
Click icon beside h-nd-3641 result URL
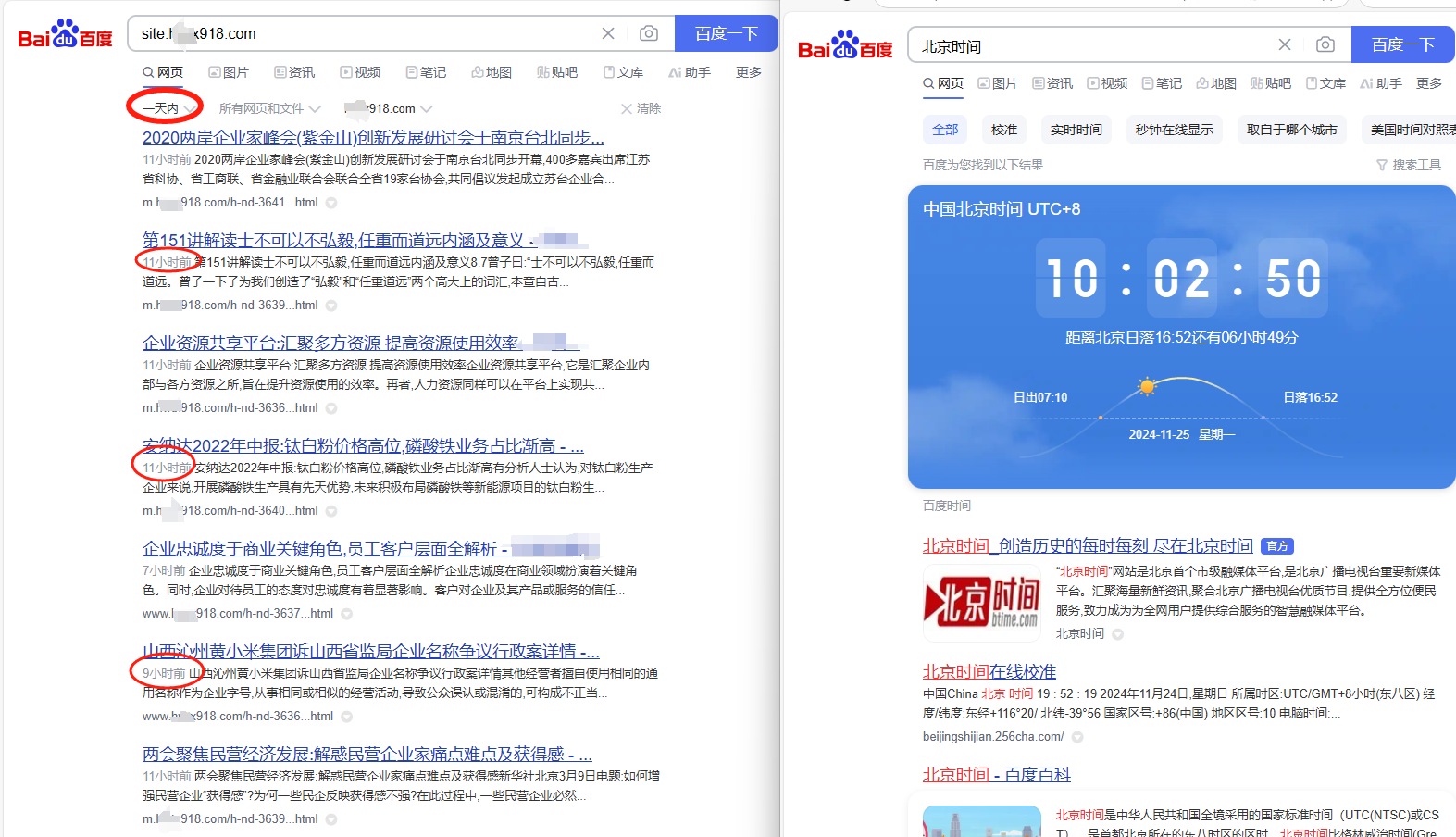[331, 203]
